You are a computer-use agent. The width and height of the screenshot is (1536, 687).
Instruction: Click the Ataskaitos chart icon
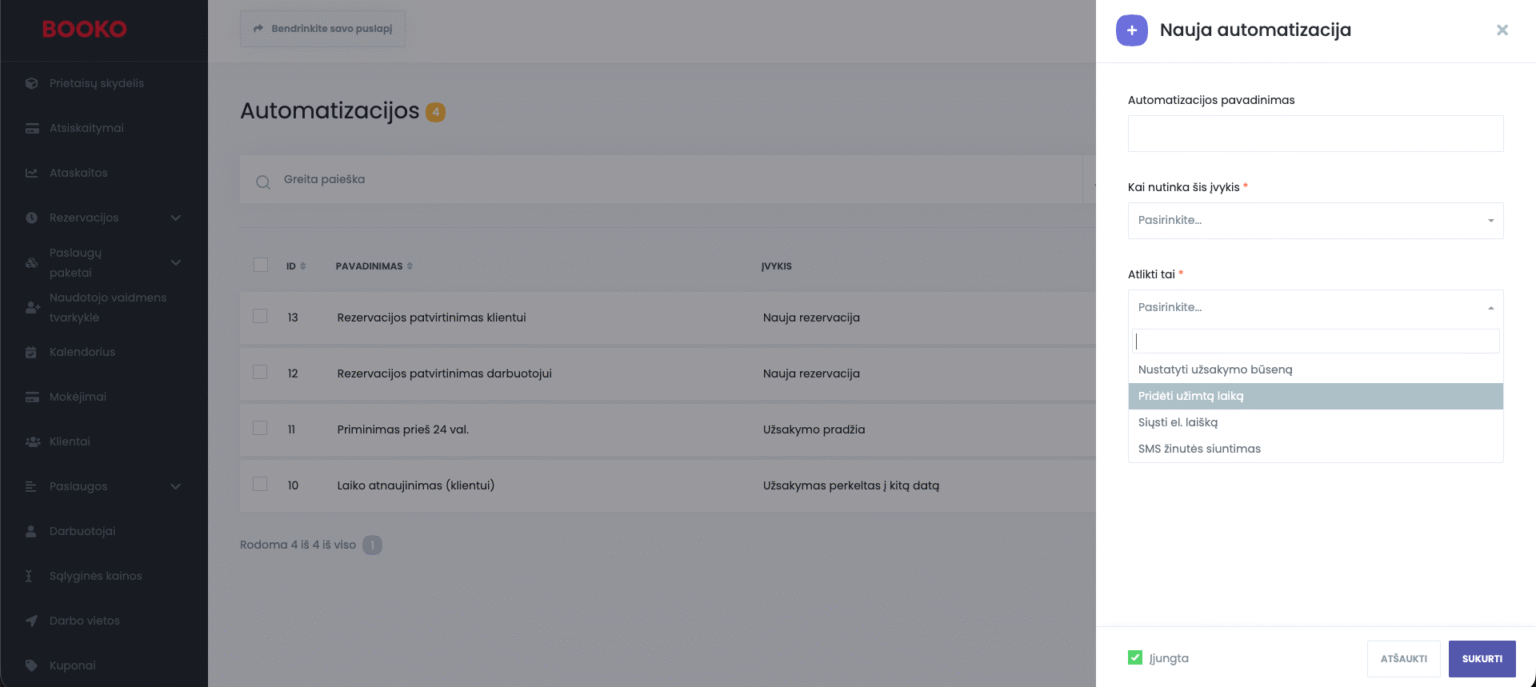click(x=31, y=173)
